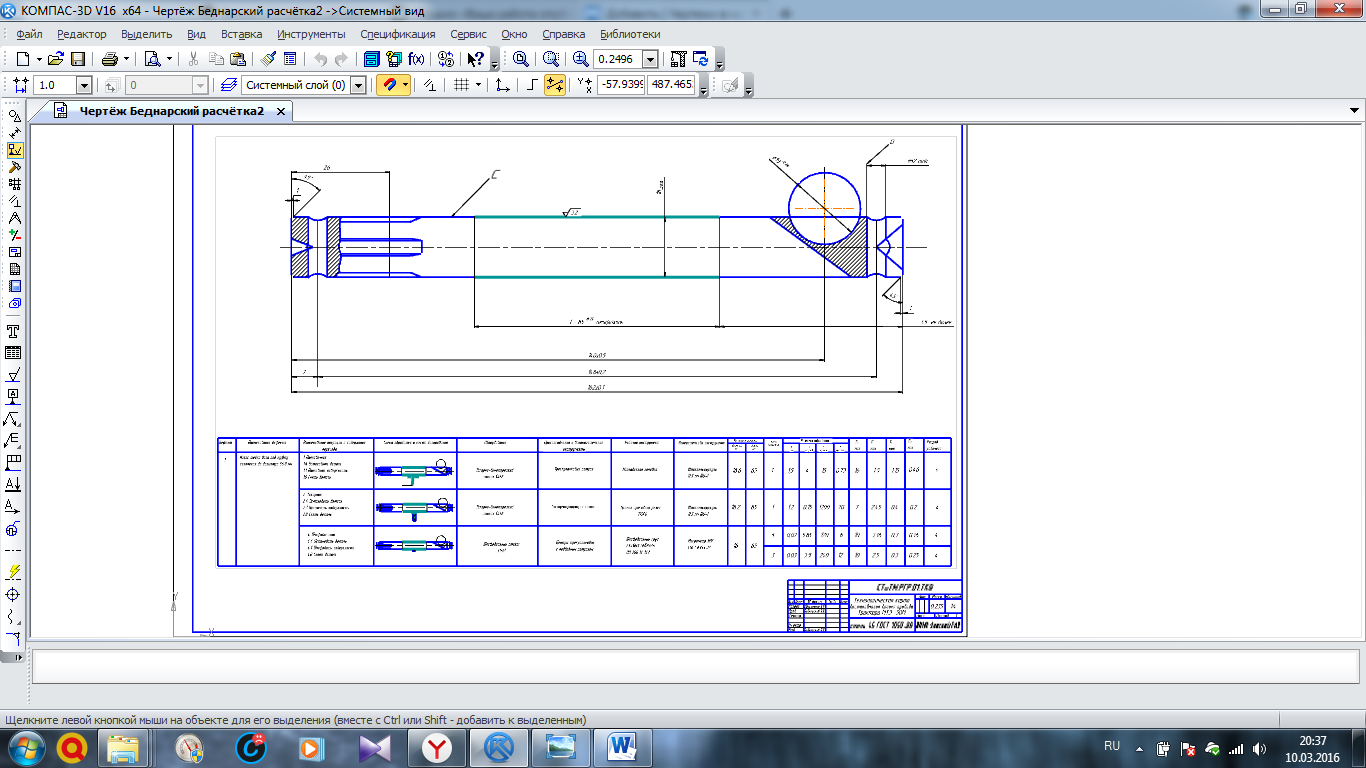Open the Спецификация menu
The width and height of the screenshot is (1366, 768).
[398, 34]
